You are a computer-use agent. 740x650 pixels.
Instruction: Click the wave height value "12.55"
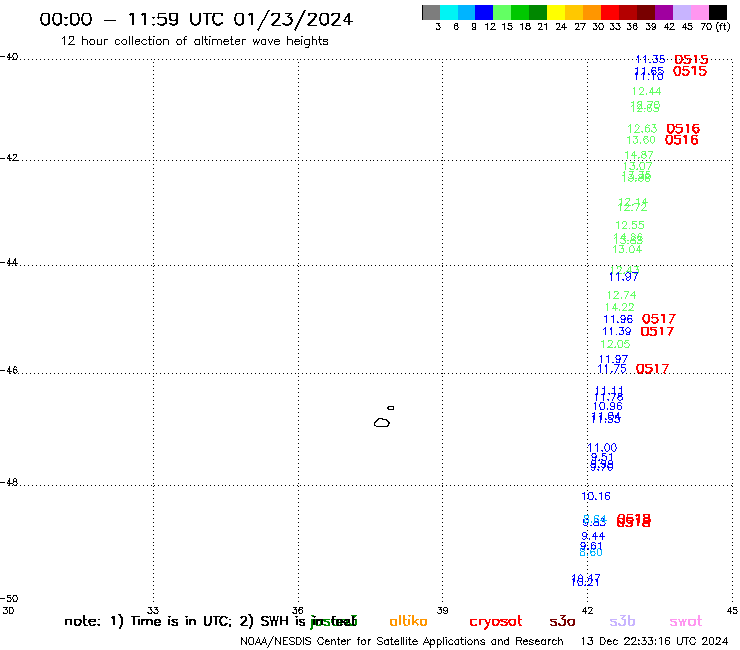point(630,225)
